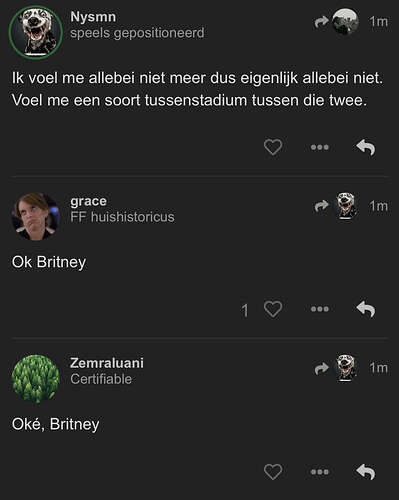Open three-dot menu on grace's post
Screen dimensions: 399x500
(320, 309)
